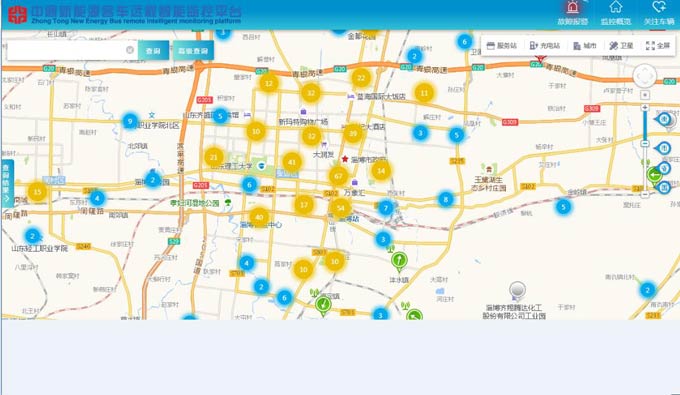Show 服务站 service stations on map
Screen dimensions: 680x395
[502, 46]
